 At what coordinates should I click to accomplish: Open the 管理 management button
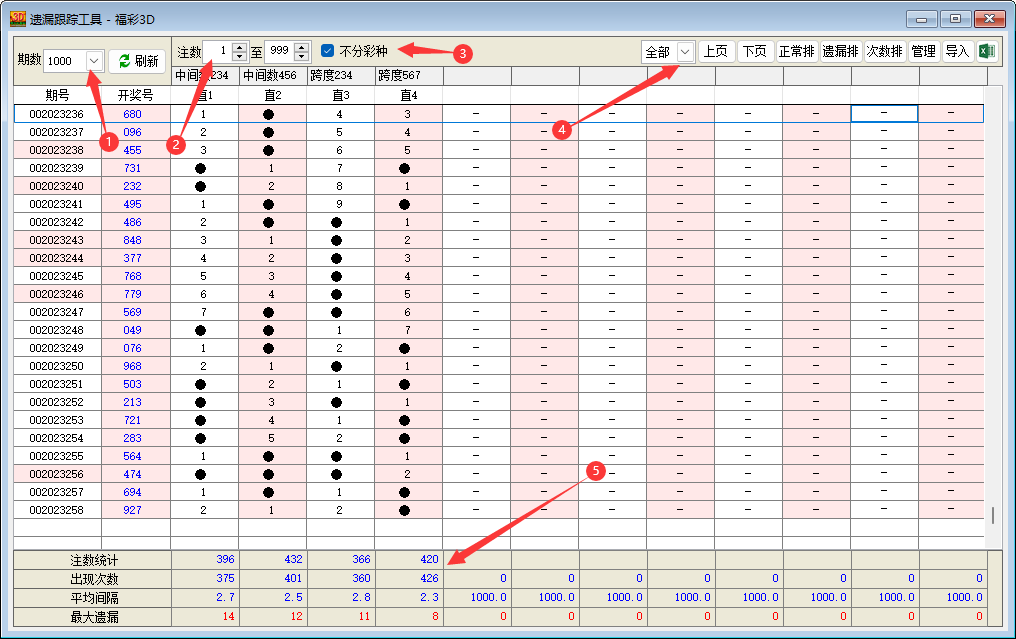[923, 52]
